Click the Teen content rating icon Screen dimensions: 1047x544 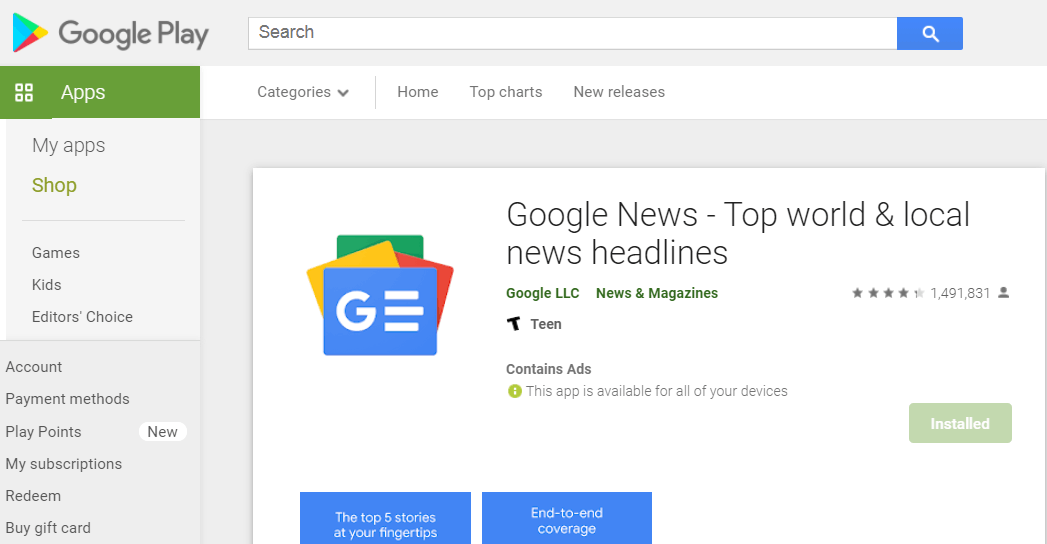point(513,324)
